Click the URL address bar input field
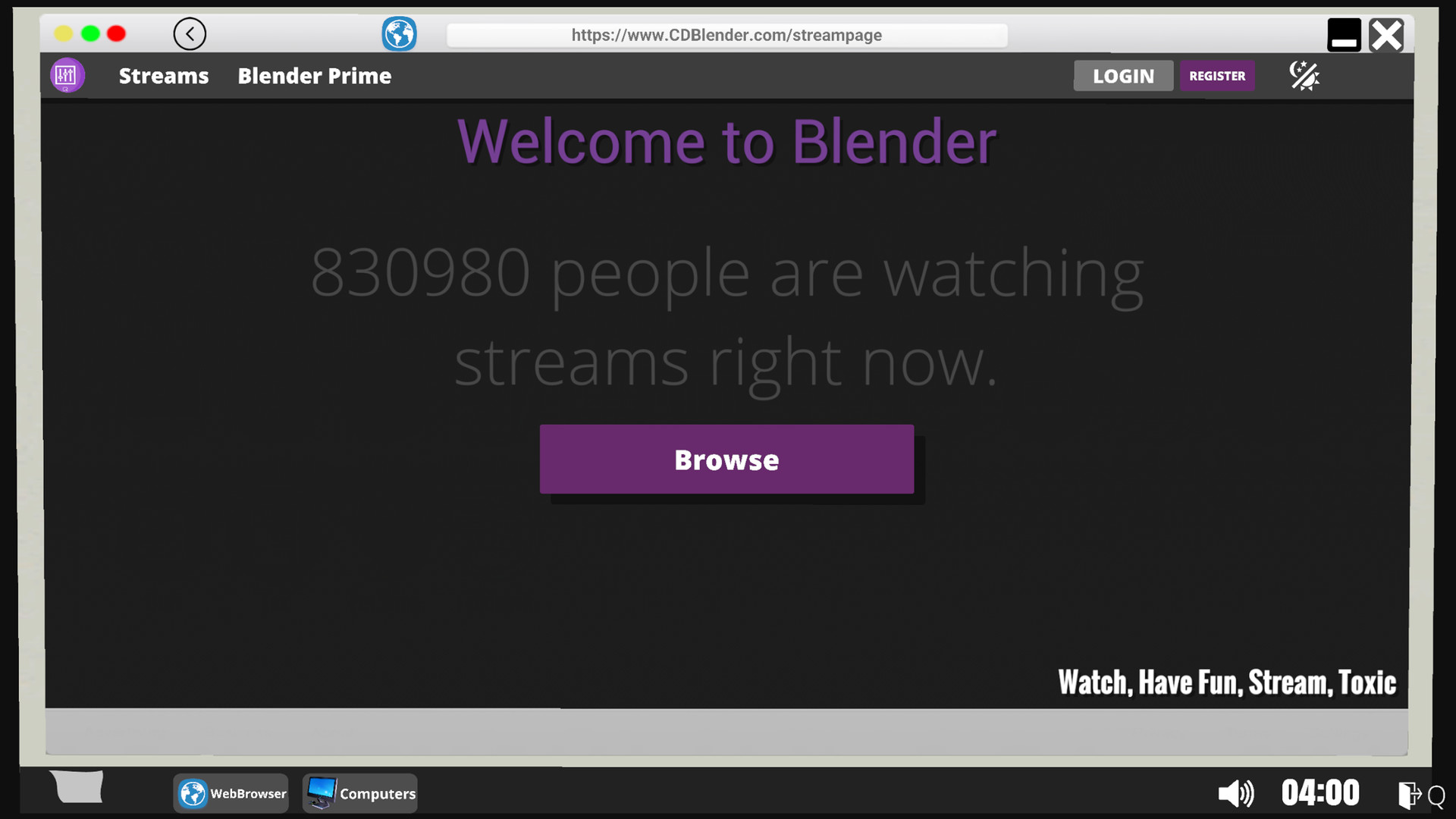This screenshot has height=819, width=1456. pyautogui.click(x=728, y=34)
